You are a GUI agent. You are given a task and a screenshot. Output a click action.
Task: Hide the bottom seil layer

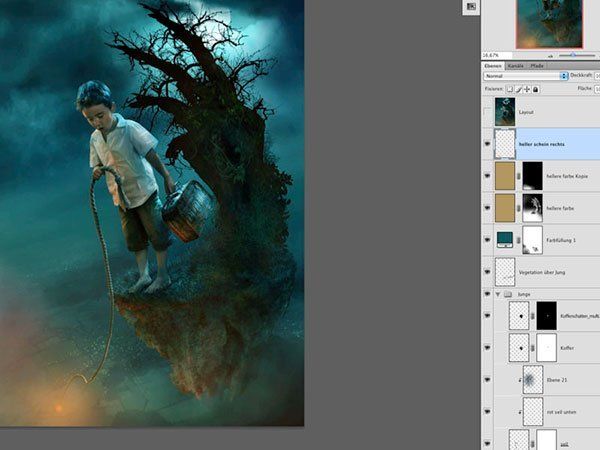487,444
